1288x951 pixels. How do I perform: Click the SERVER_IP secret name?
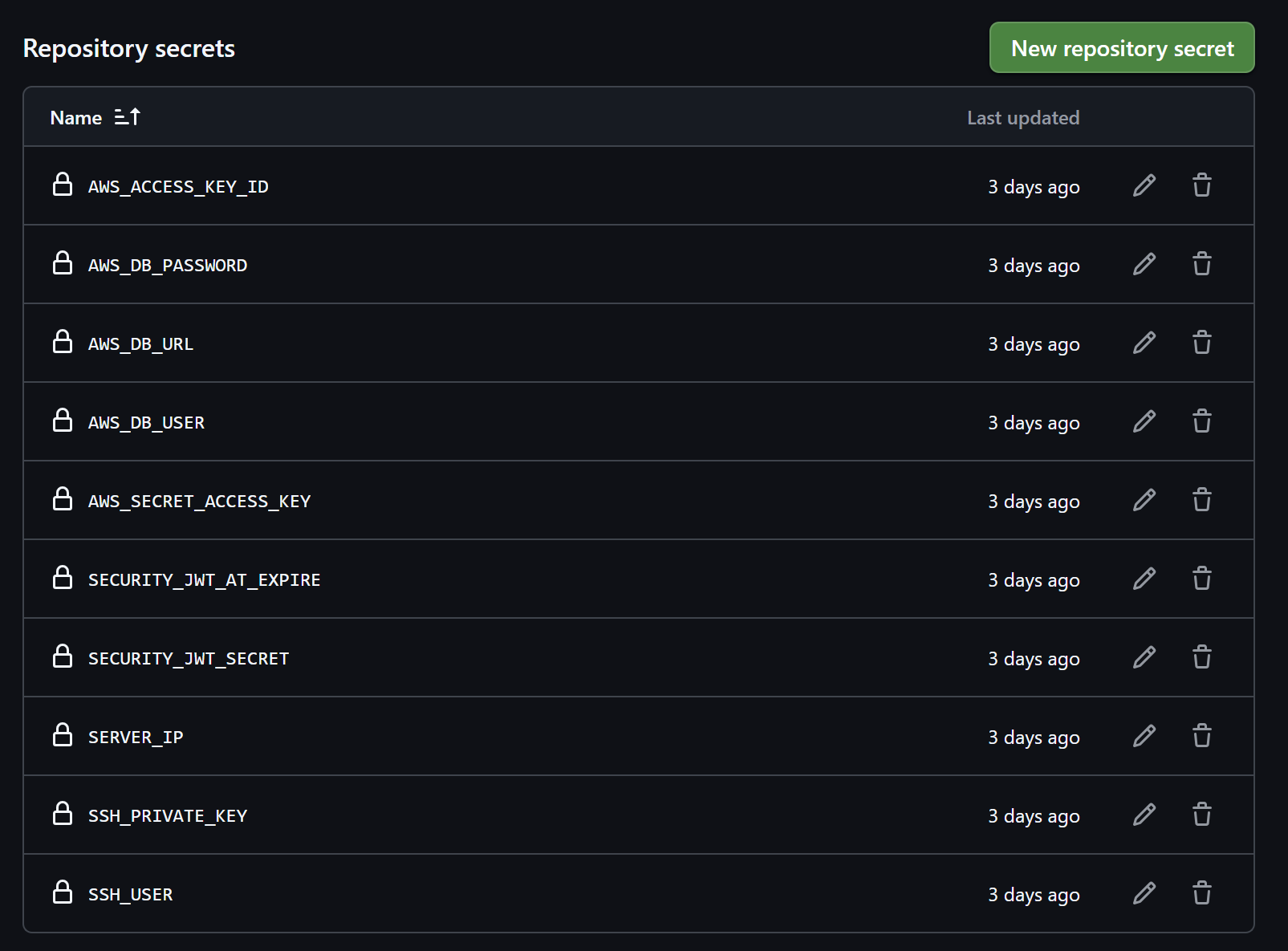pos(136,738)
